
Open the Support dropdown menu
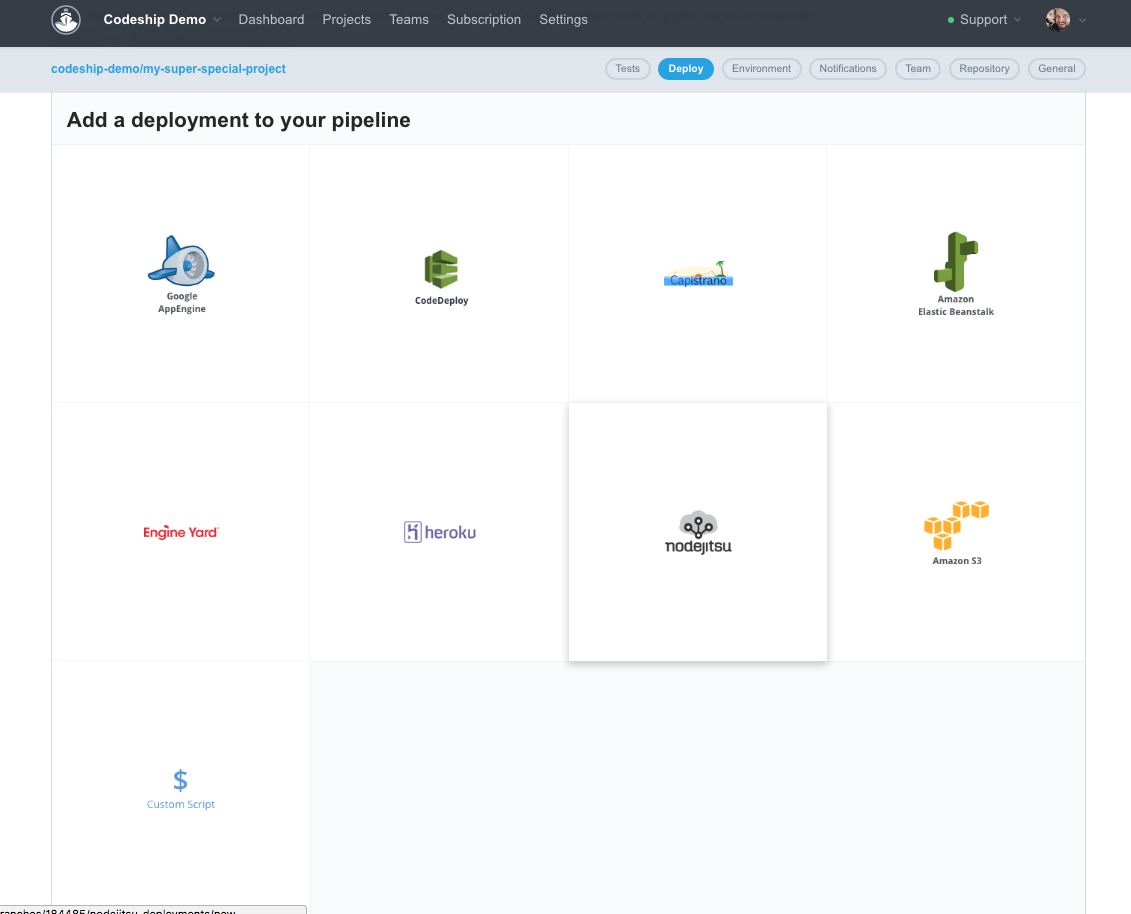985,19
